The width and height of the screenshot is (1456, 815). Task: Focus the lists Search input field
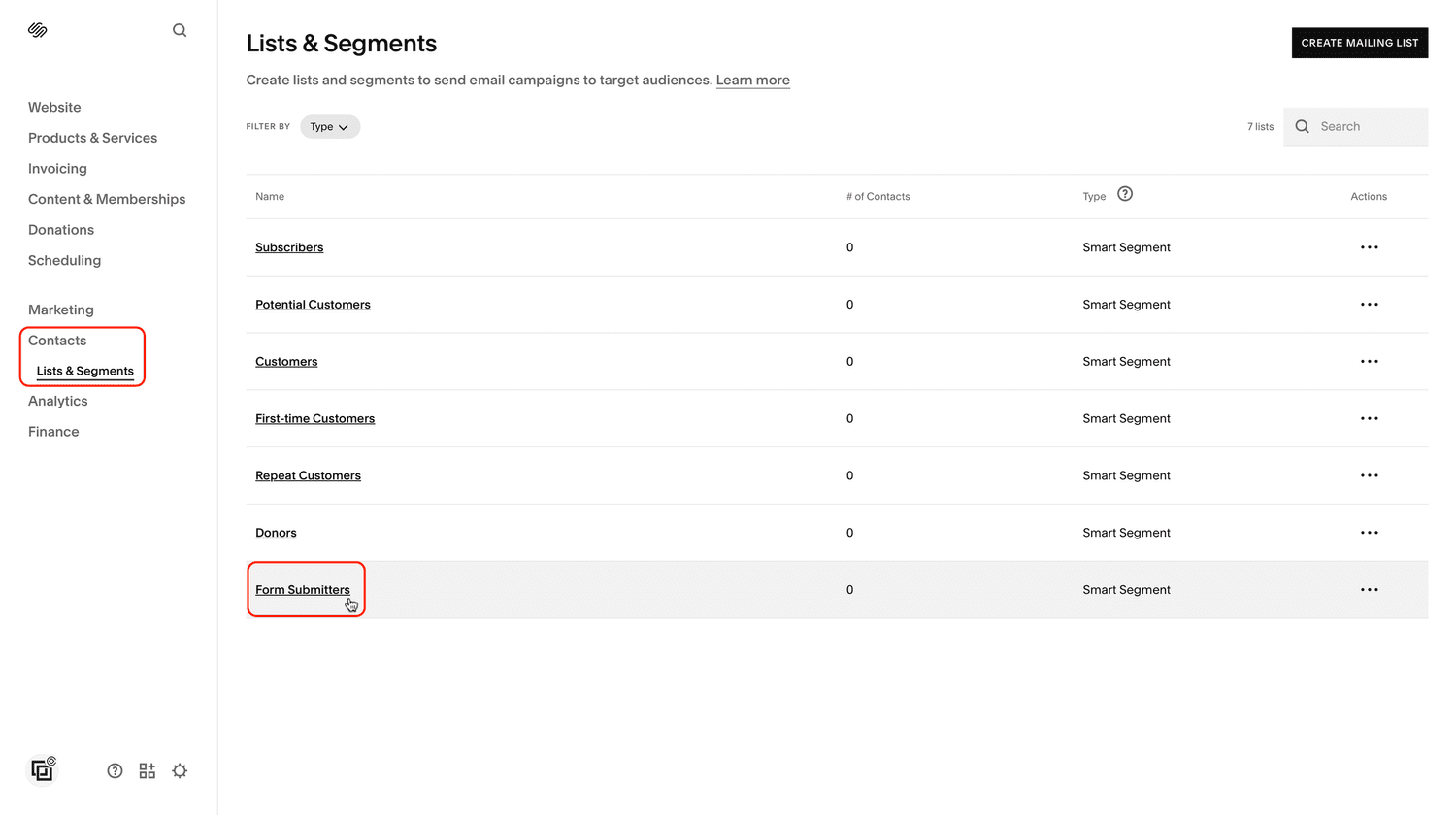pos(1356,127)
